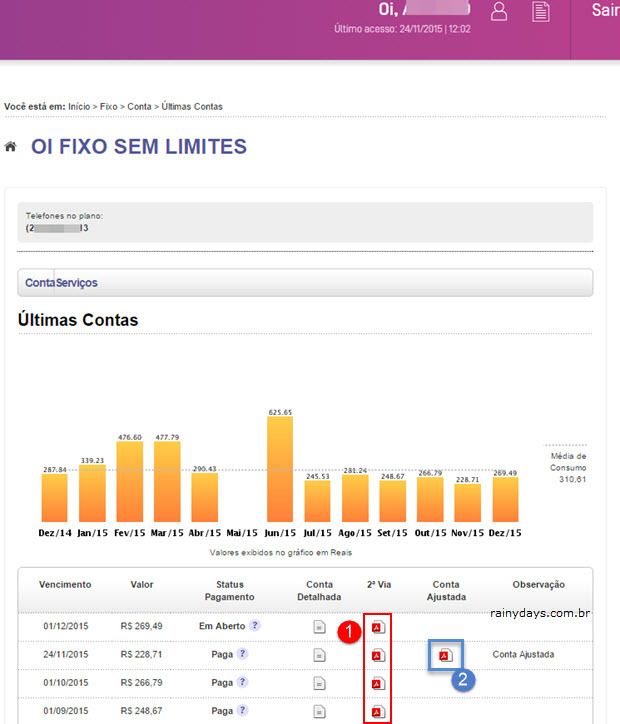This screenshot has height=724, width=620.
Task: Go to Início in the breadcrumb
Action: (x=79, y=107)
